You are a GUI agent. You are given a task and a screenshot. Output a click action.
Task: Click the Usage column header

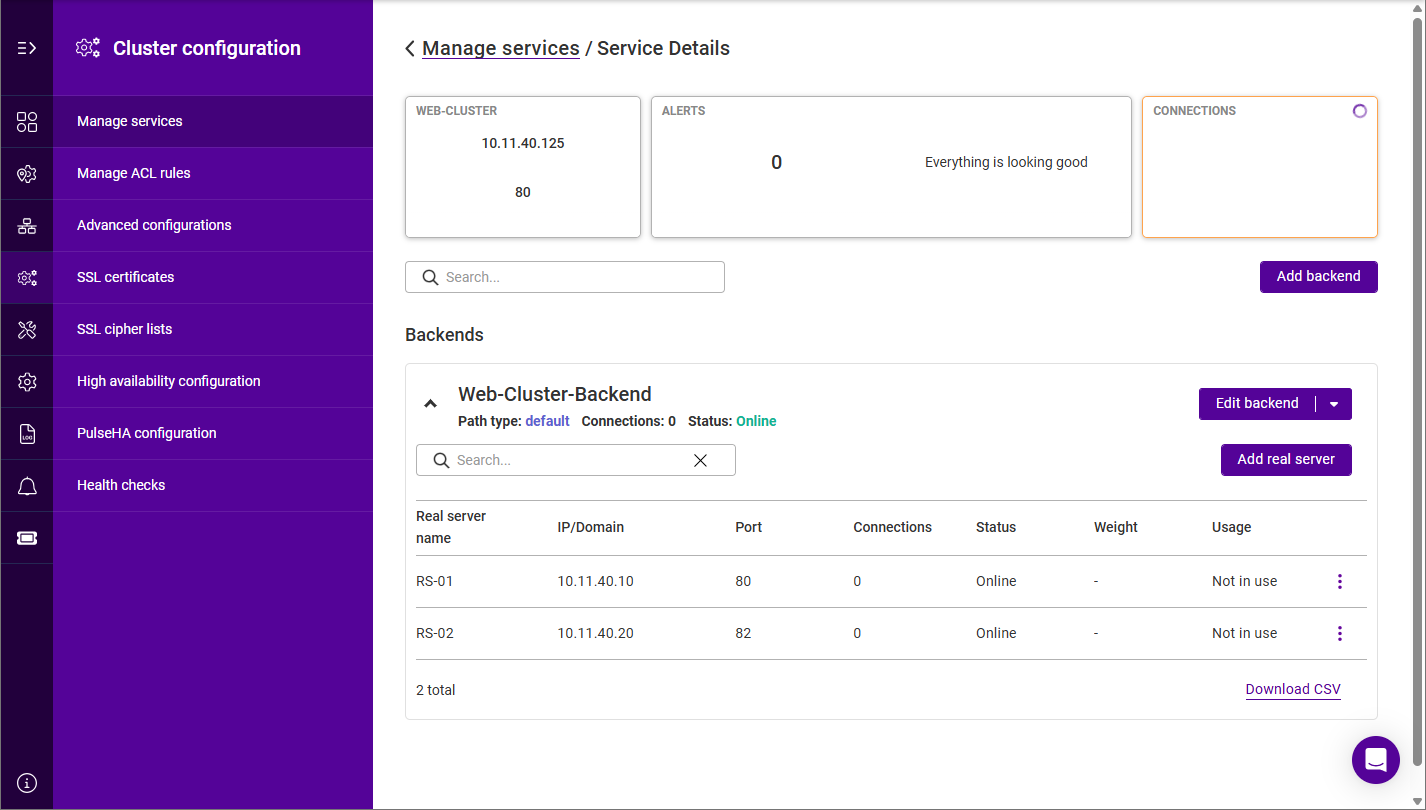click(1232, 527)
